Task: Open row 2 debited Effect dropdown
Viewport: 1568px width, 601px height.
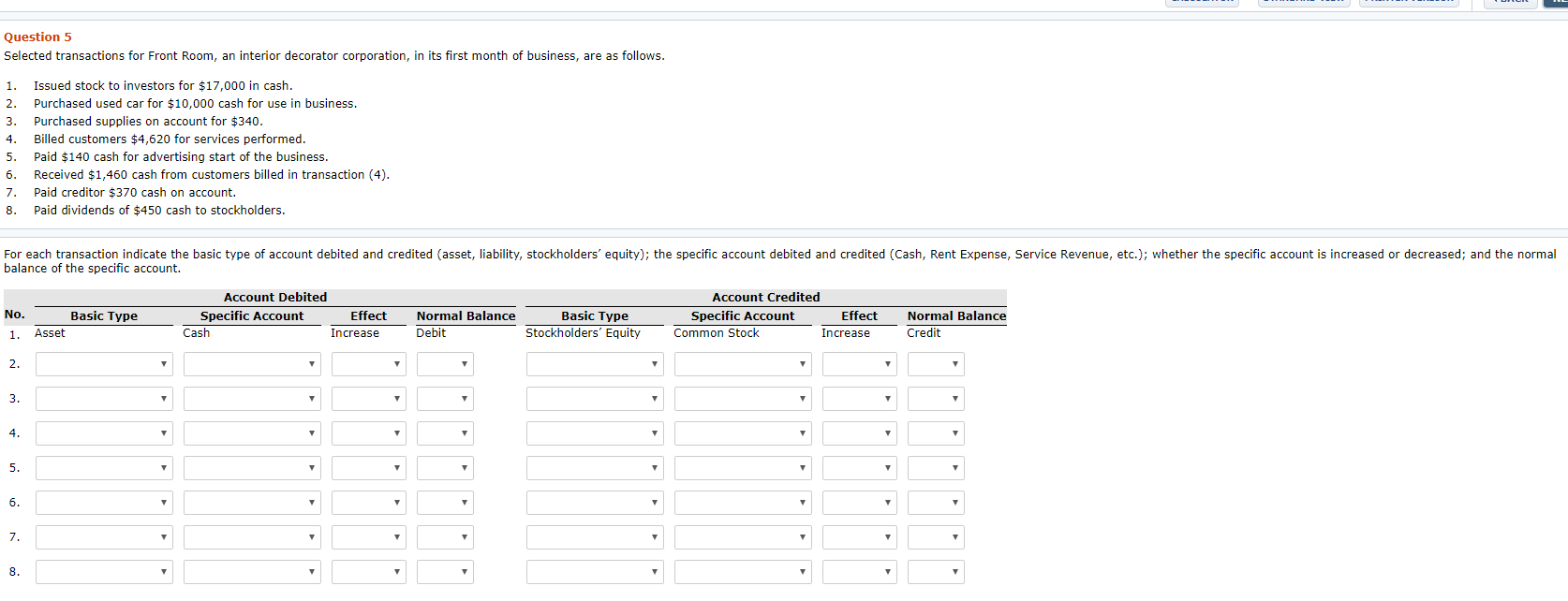Action: (x=369, y=364)
